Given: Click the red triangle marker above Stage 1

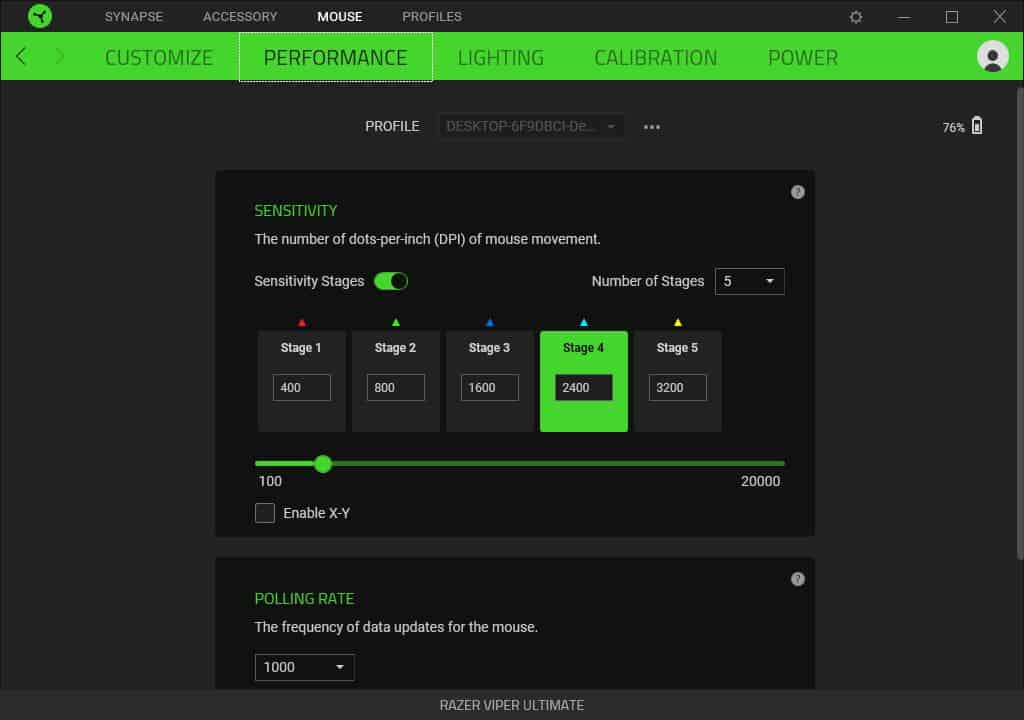Looking at the screenshot, I should coord(301,321).
